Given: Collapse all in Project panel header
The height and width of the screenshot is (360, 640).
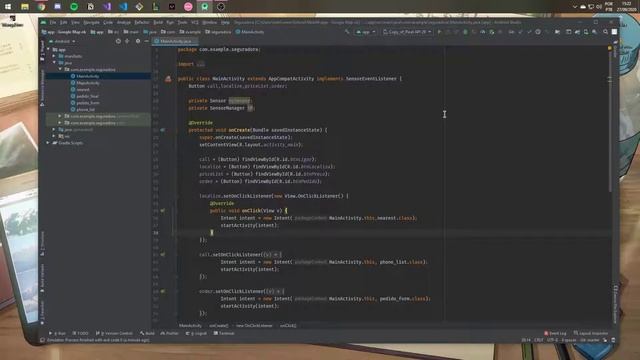Looking at the screenshot, I should (127, 41).
